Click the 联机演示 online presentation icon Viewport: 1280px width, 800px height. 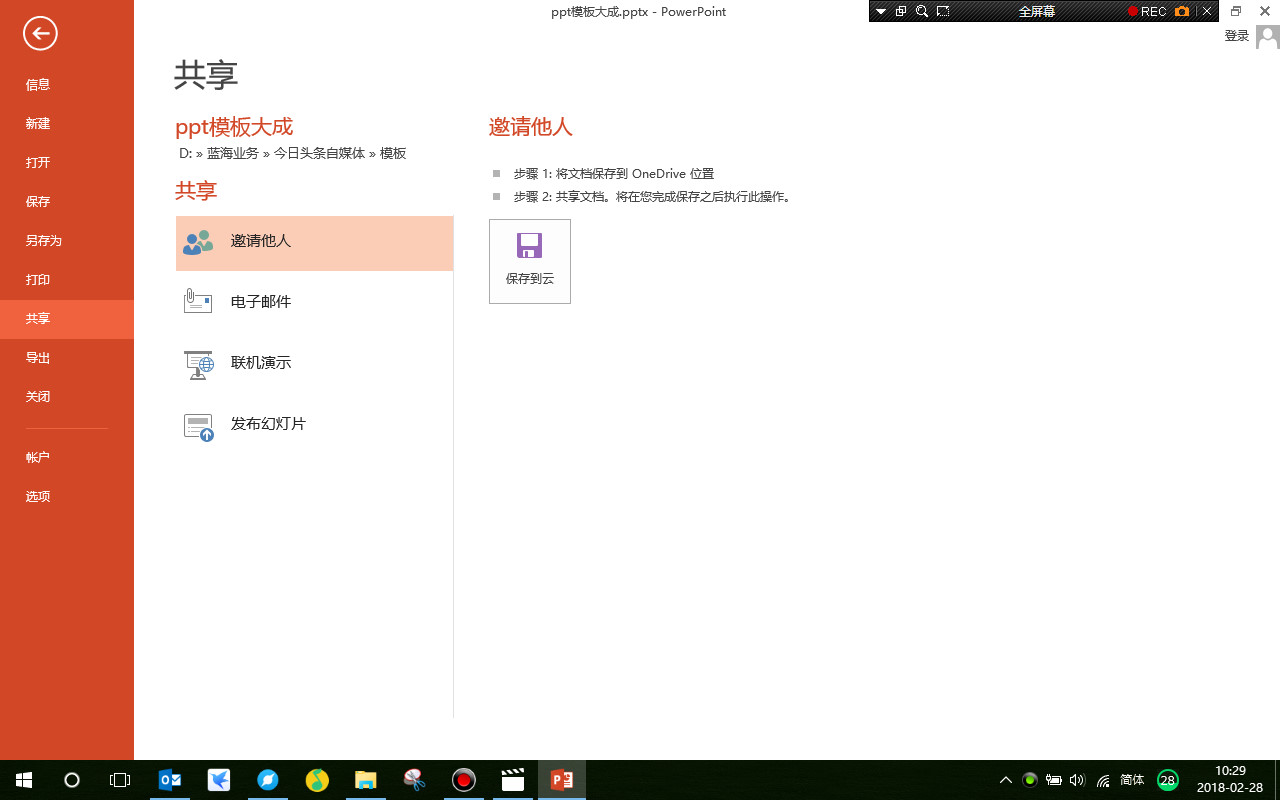pos(198,363)
